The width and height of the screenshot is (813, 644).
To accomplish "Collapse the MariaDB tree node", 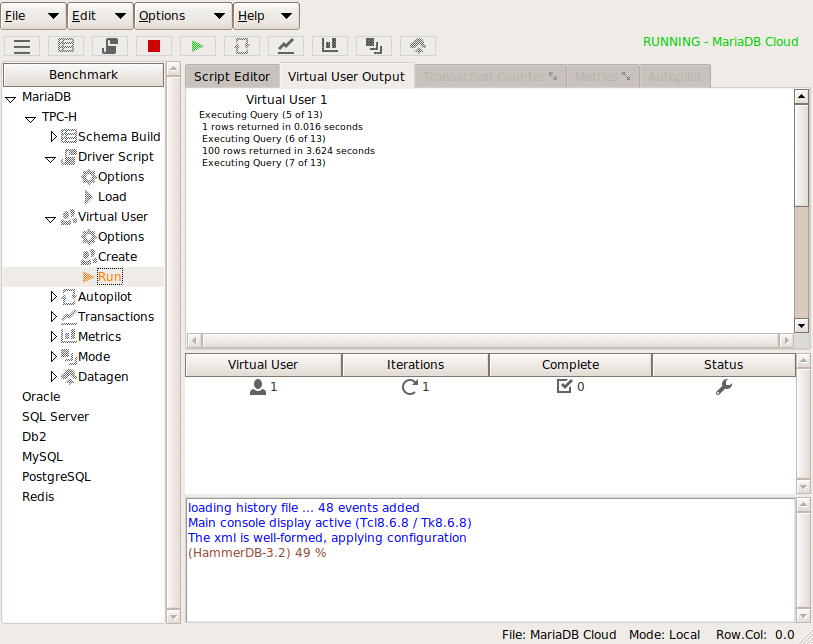I will (10, 98).
